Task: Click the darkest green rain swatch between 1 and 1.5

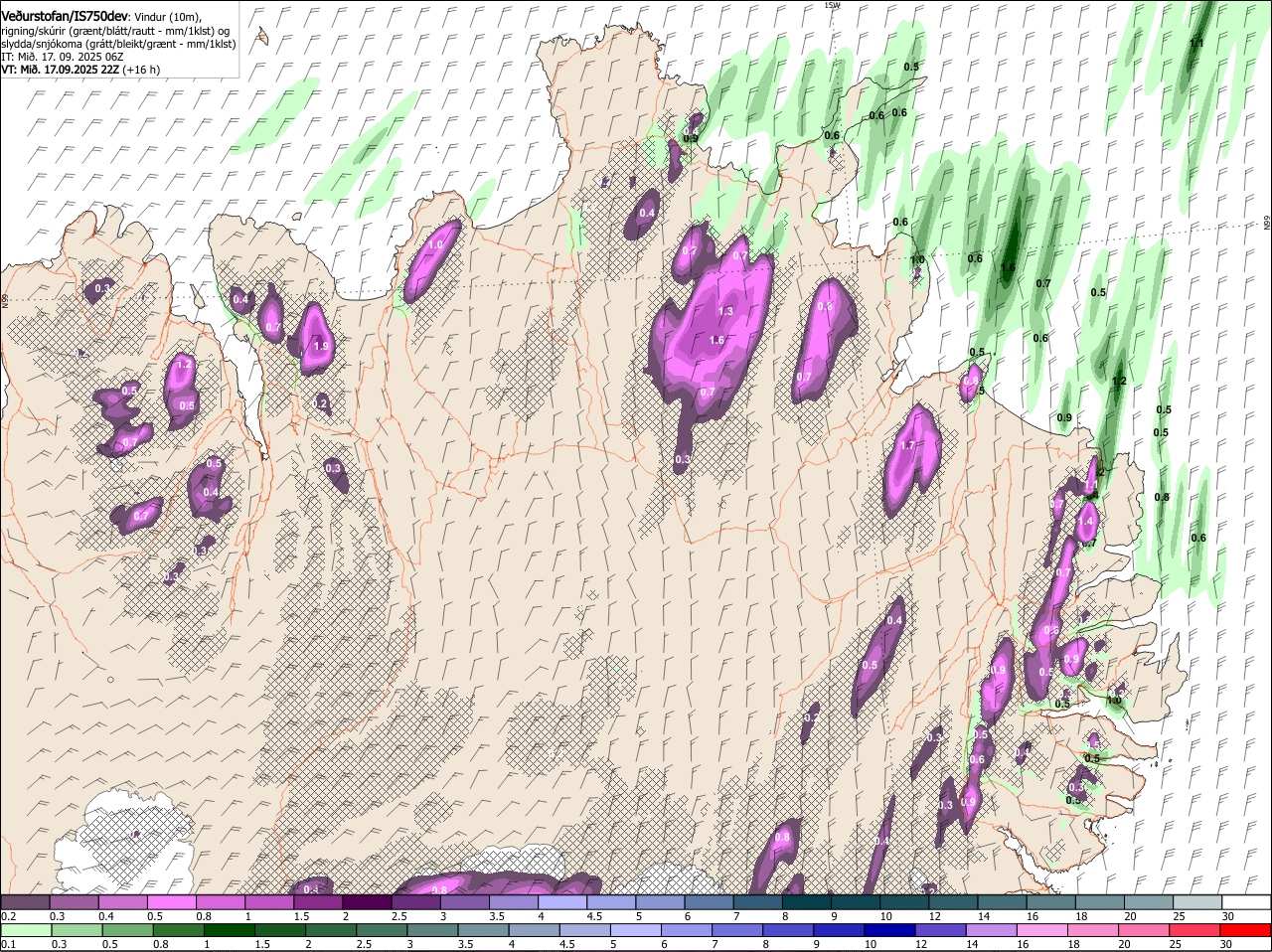Action: click(231, 930)
